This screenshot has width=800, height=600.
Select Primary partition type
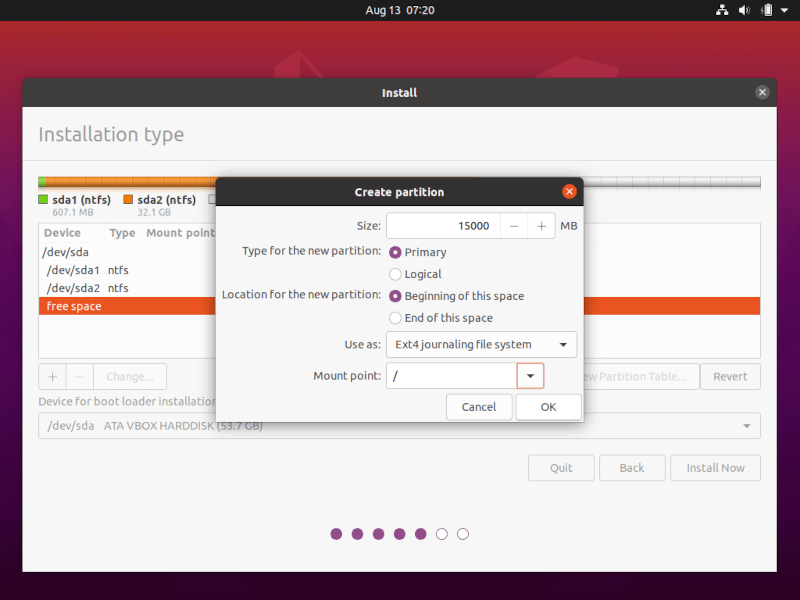point(396,252)
